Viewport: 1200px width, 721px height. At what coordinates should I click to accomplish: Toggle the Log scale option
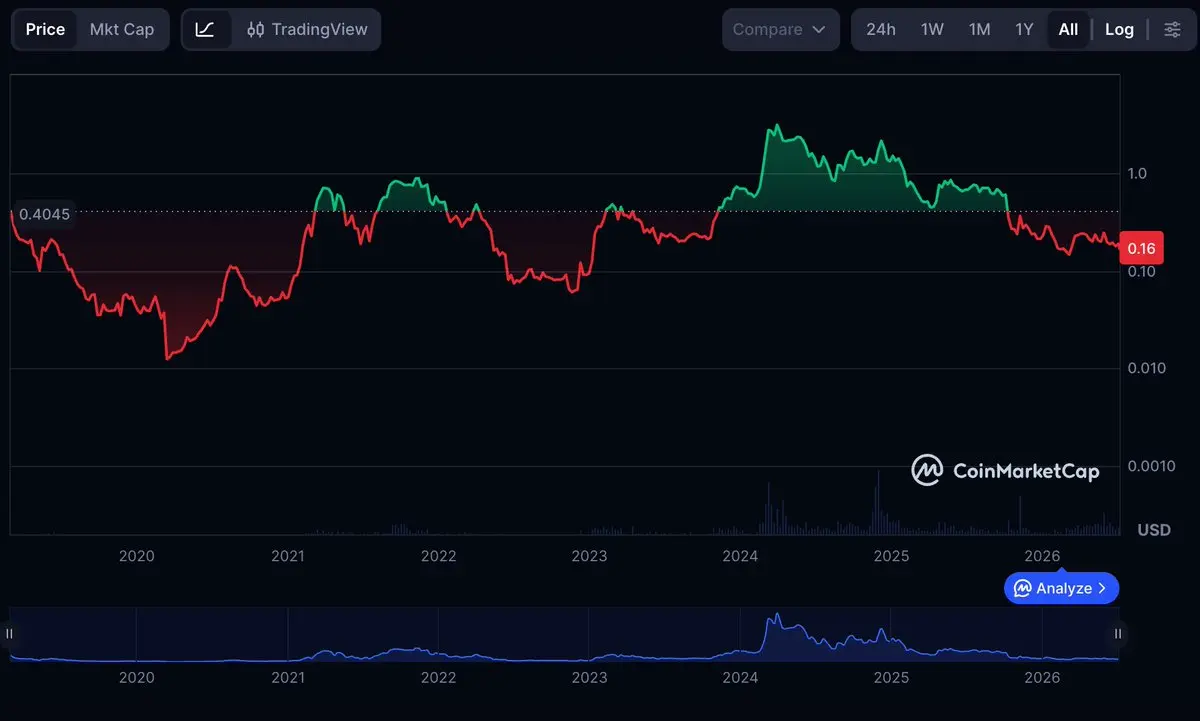(x=1119, y=29)
